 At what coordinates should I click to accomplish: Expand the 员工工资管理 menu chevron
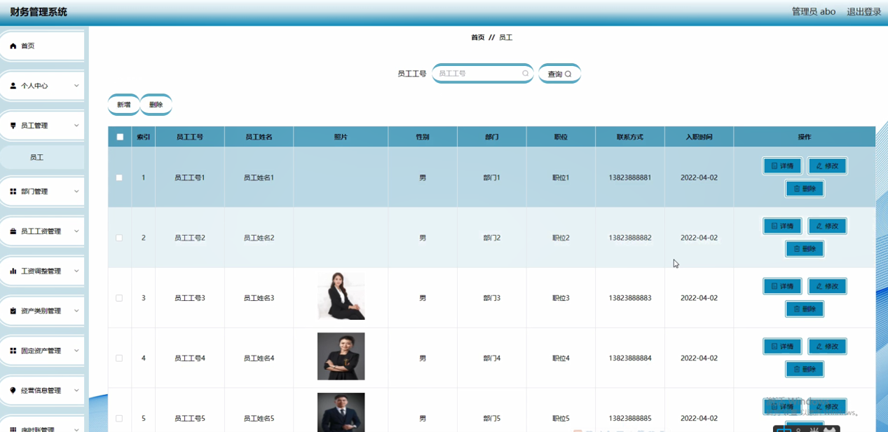(76, 232)
